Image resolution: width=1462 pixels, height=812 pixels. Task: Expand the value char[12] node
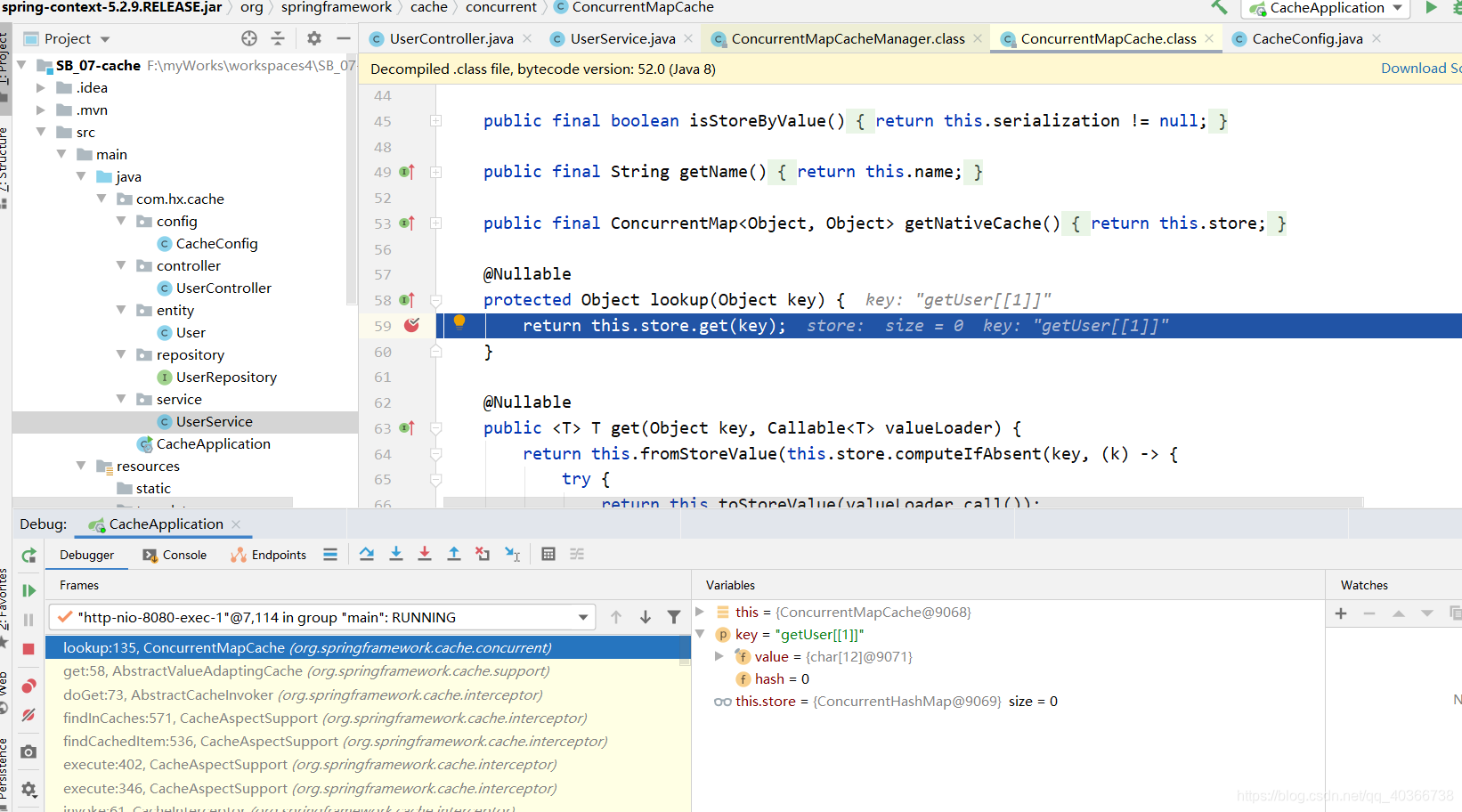click(x=720, y=656)
